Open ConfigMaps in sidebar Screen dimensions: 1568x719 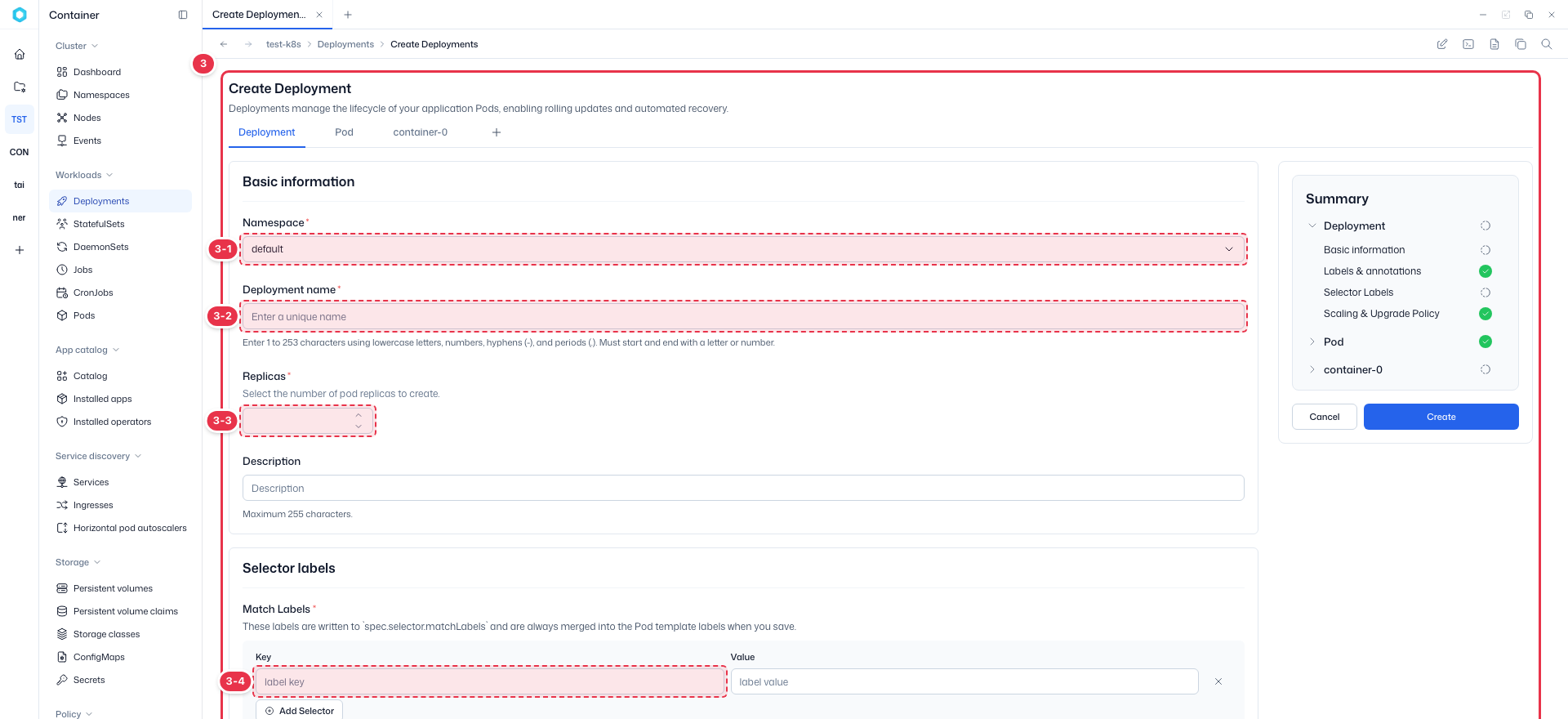pyautogui.click(x=120, y=657)
